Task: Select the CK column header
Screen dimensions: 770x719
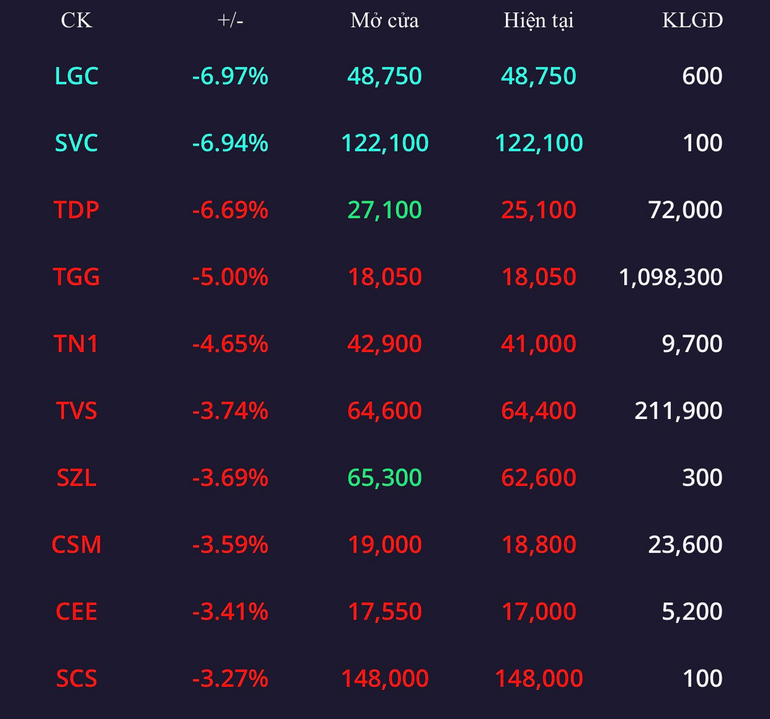Action: (76, 21)
